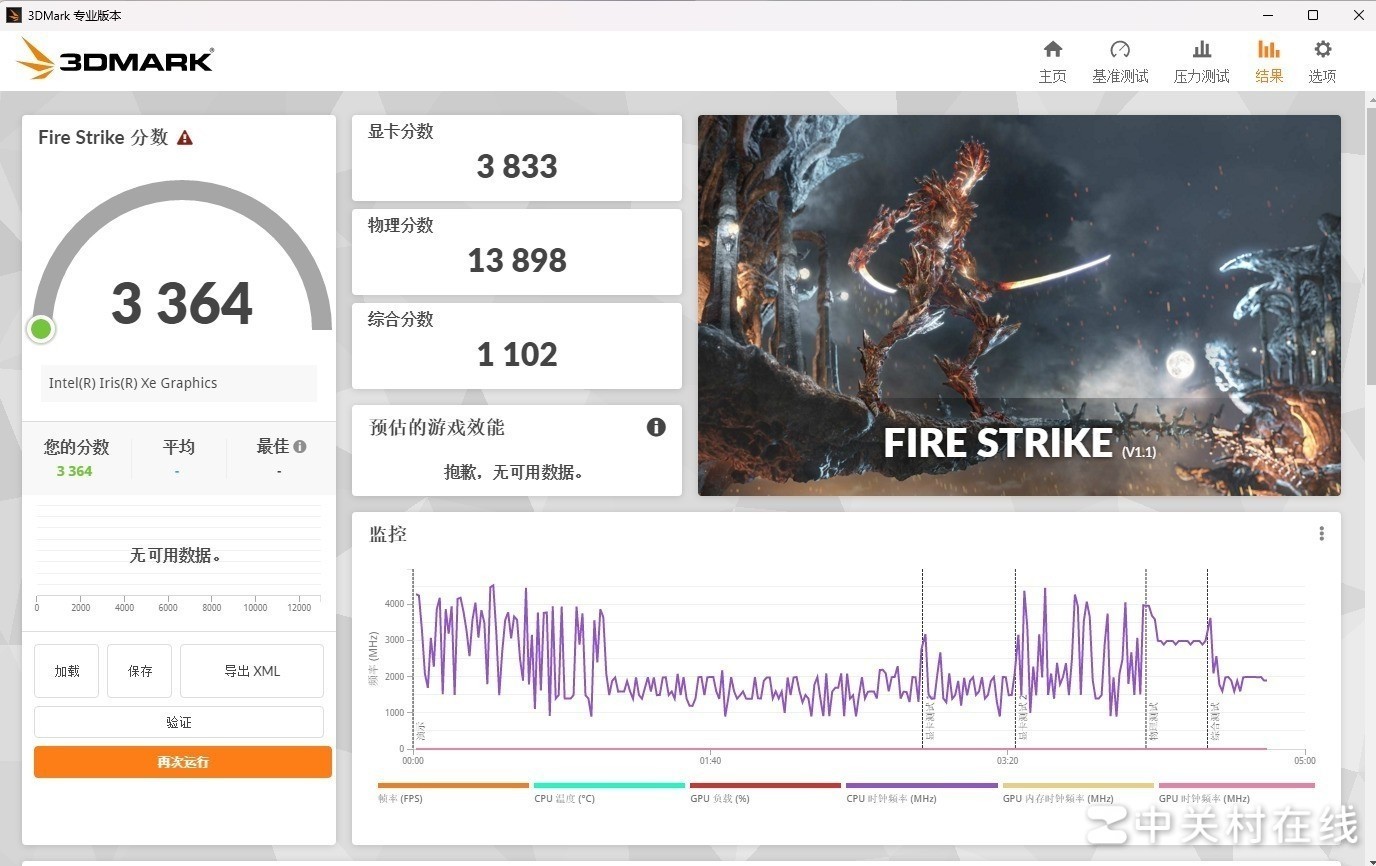Click info icon in estimated game performance
This screenshot has height=866, width=1376.
click(x=656, y=427)
